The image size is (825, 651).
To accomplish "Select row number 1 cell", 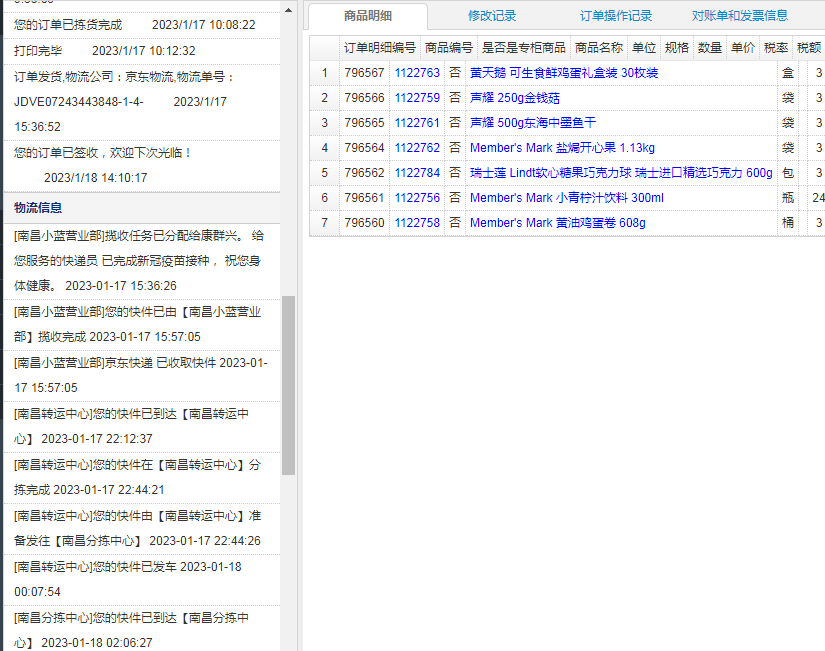I will click(325, 73).
